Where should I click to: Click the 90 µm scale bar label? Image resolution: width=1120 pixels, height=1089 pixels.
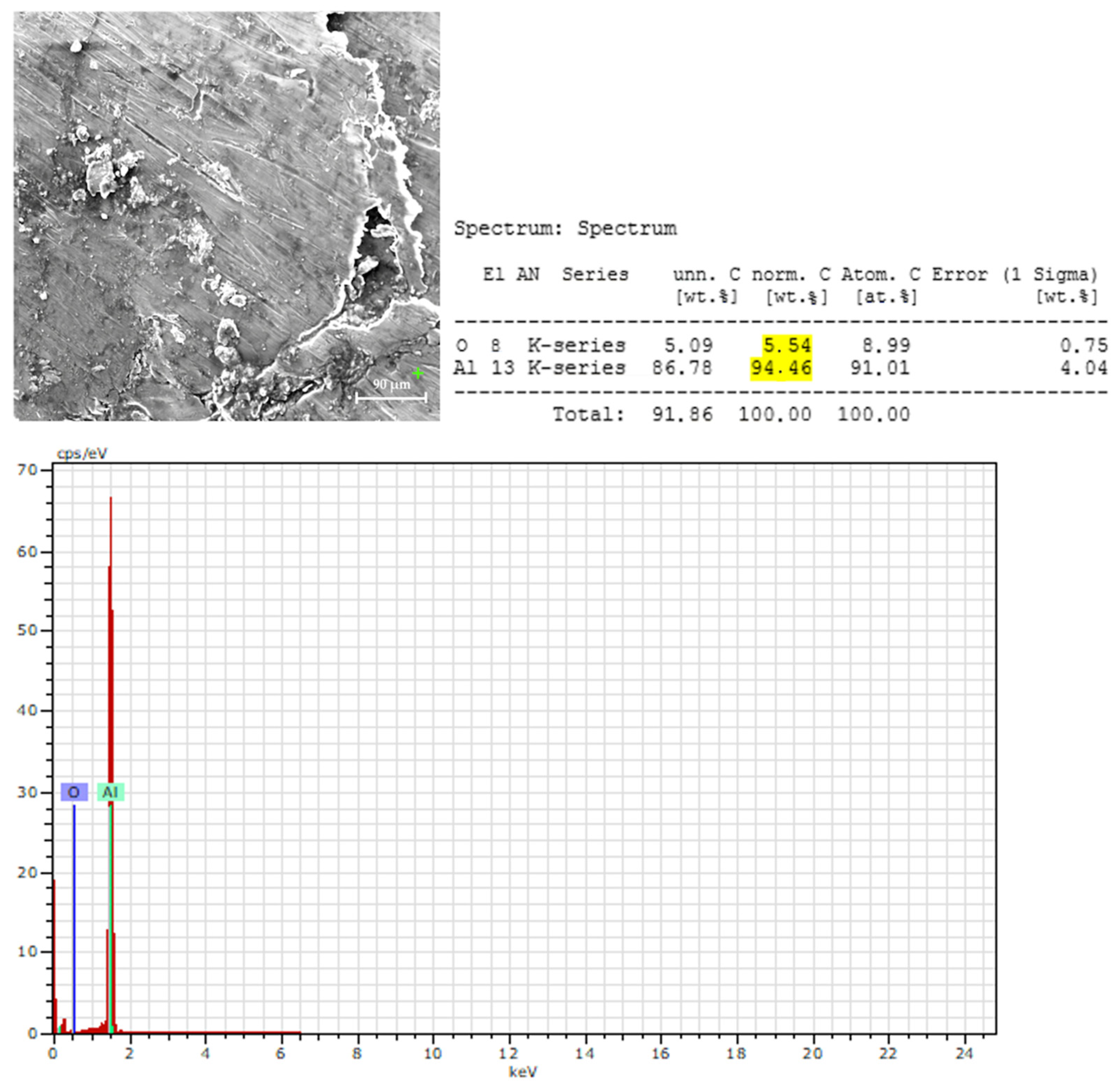(x=391, y=384)
